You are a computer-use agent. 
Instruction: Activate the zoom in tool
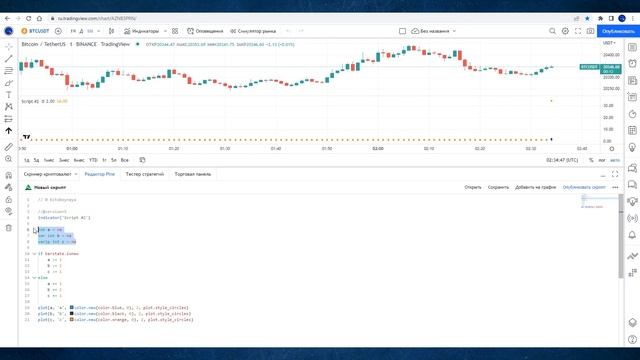click(x=9, y=159)
